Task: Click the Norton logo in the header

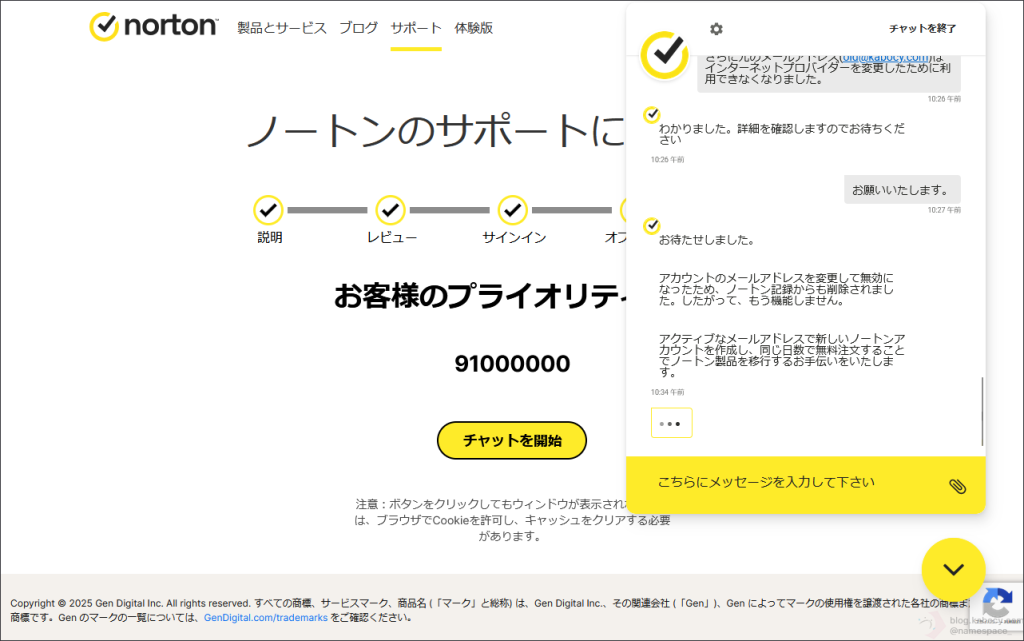Action: 153,27
